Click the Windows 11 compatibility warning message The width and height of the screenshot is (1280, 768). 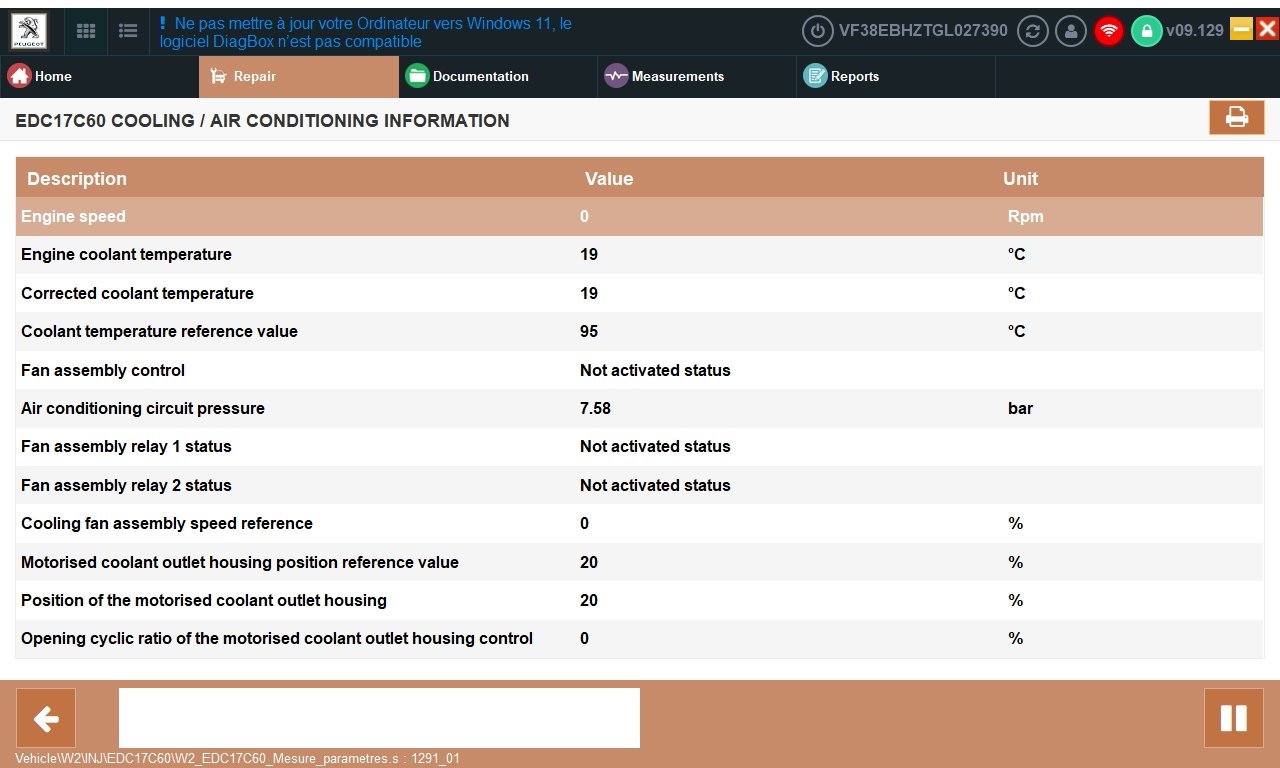tap(366, 32)
